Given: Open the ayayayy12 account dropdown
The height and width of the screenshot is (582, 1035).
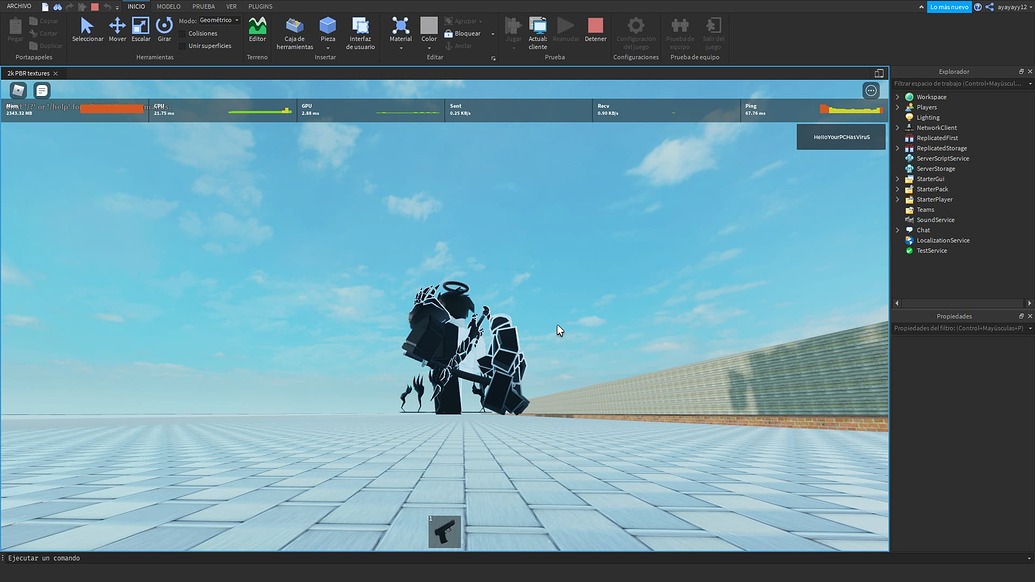Looking at the screenshot, I should click(x=1015, y=7).
